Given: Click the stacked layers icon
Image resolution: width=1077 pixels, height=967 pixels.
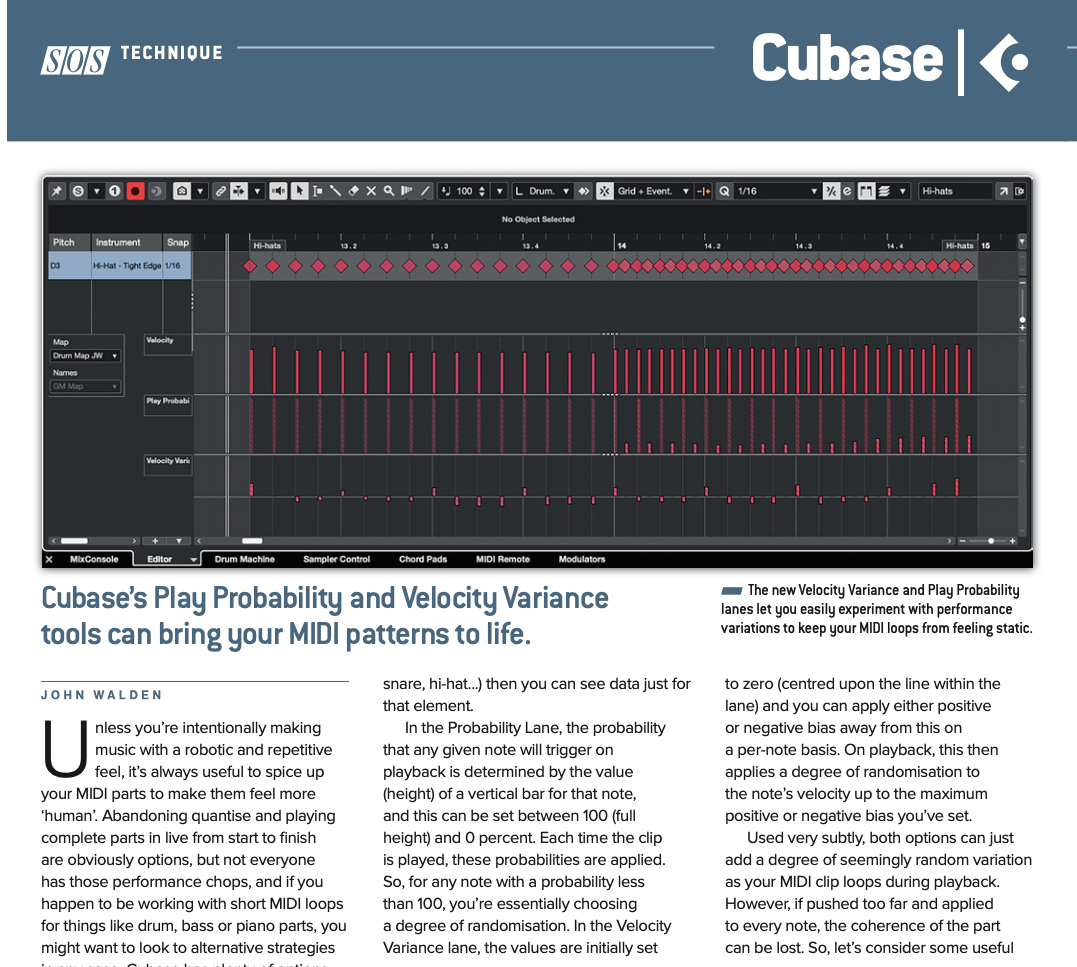Looking at the screenshot, I should [x=885, y=191].
